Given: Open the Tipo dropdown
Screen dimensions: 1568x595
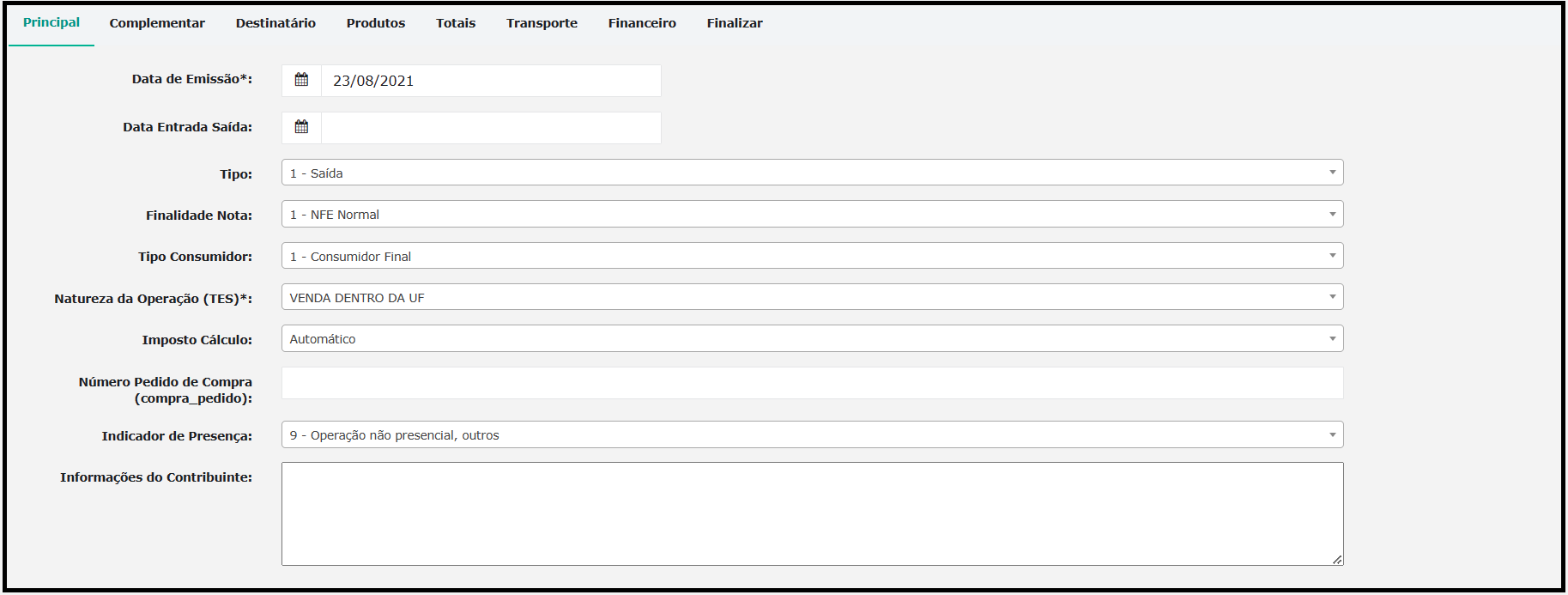Looking at the screenshot, I should (x=811, y=173).
